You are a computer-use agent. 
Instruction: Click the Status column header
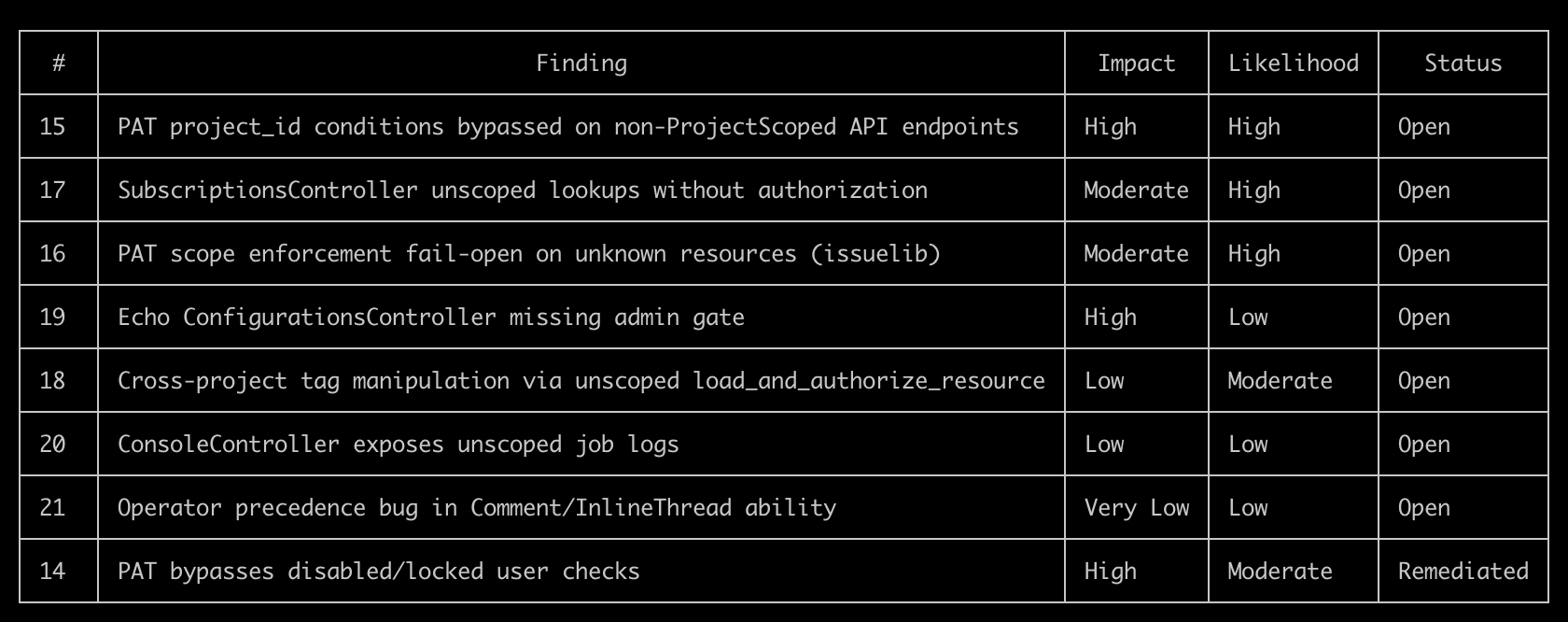1463,64
